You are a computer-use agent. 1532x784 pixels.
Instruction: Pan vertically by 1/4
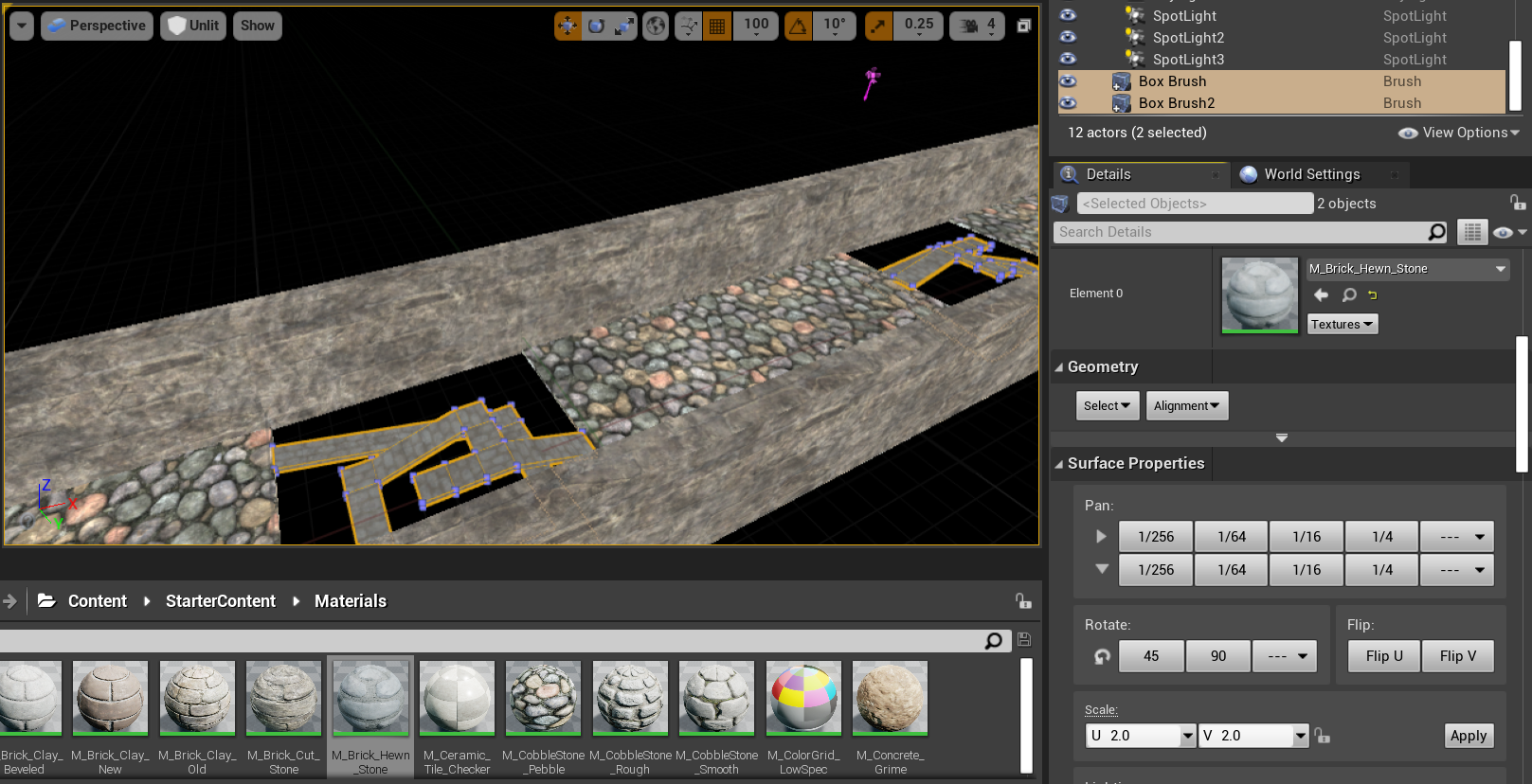[1382, 570]
